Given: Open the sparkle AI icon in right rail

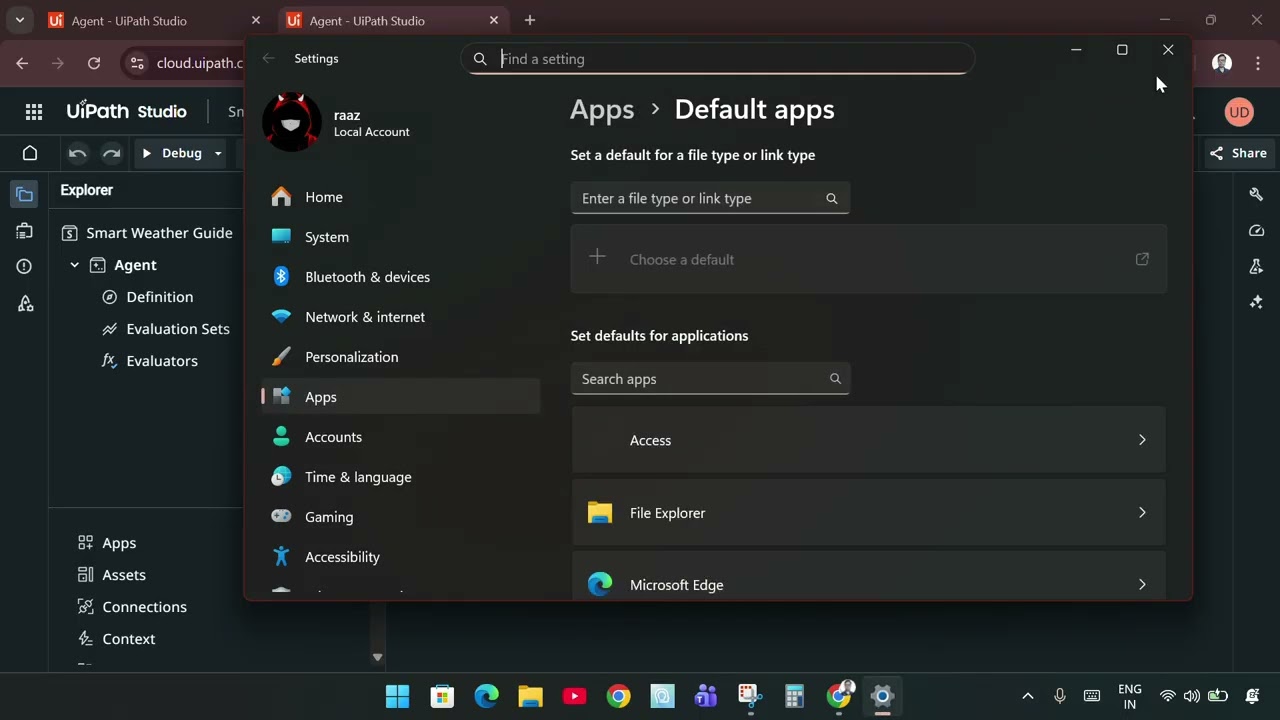Looking at the screenshot, I should click(x=1256, y=302).
